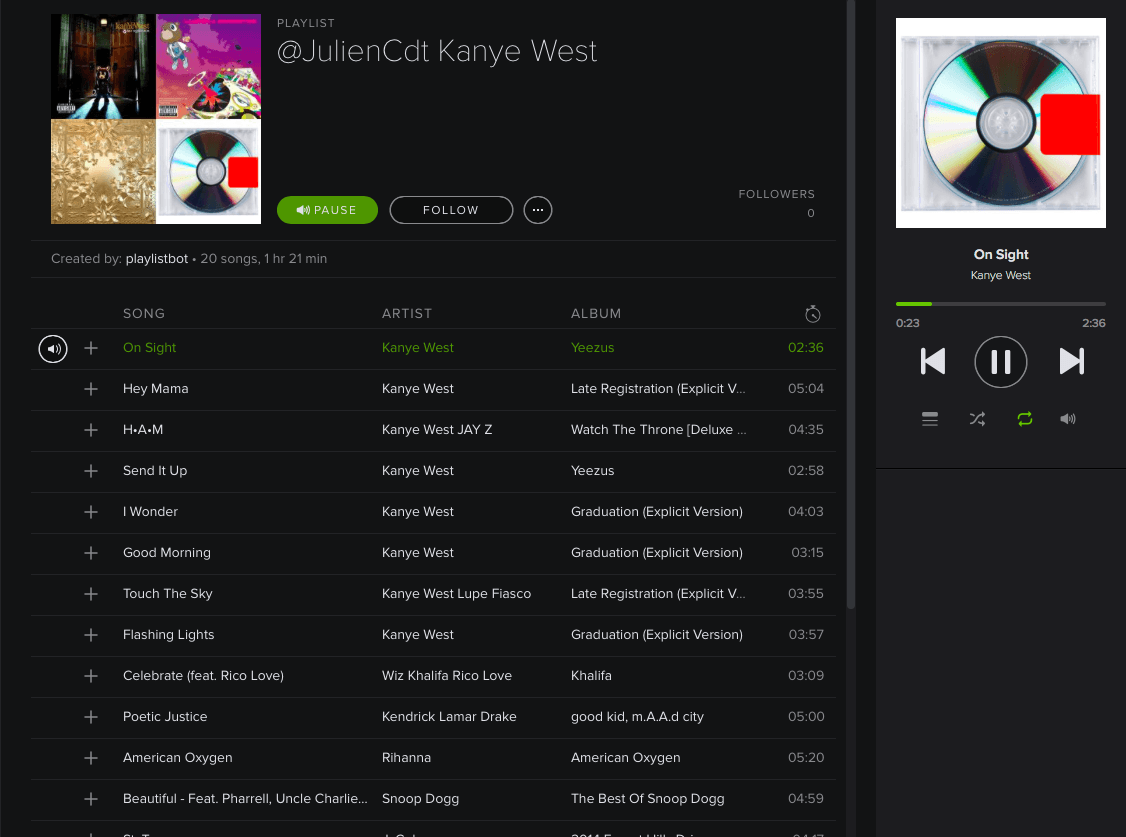Skip to previous track in player

[933, 361]
